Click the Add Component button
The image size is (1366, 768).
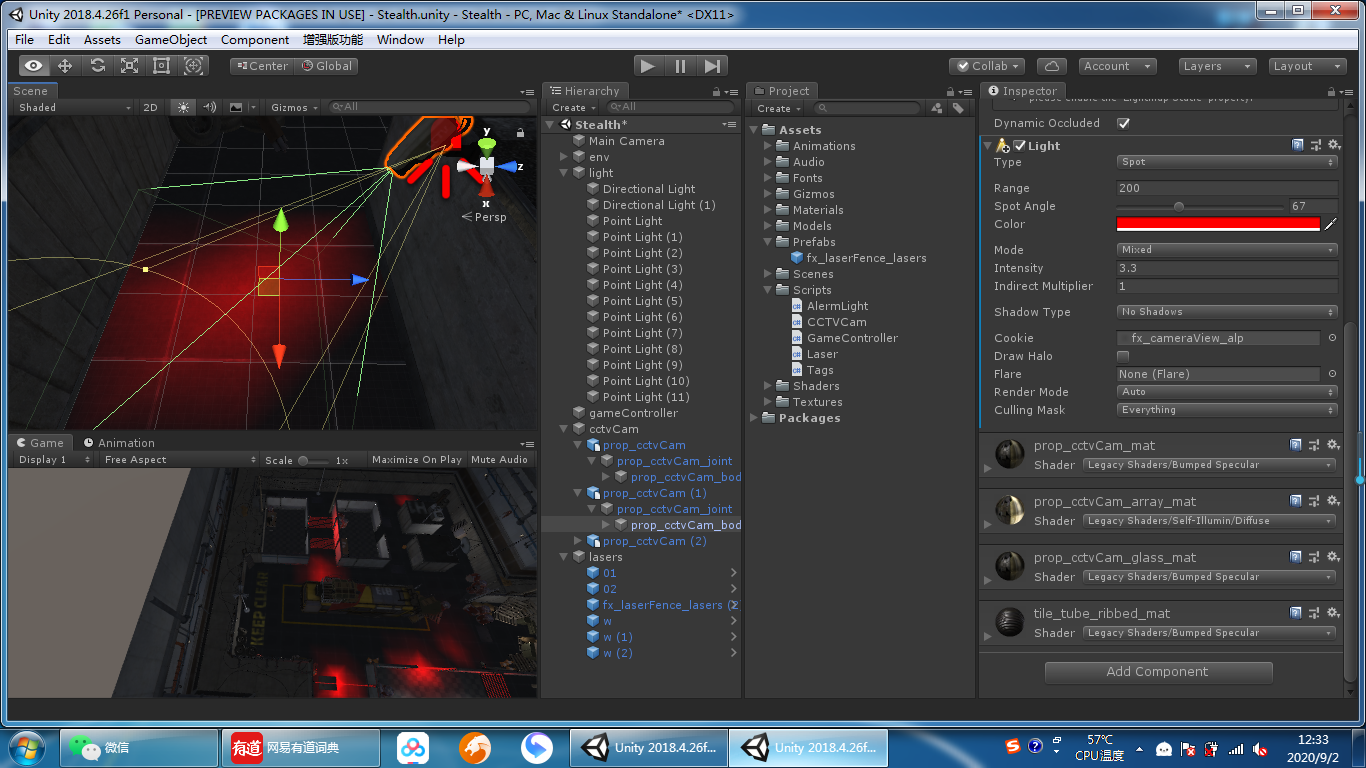pyautogui.click(x=1158, y=672)
